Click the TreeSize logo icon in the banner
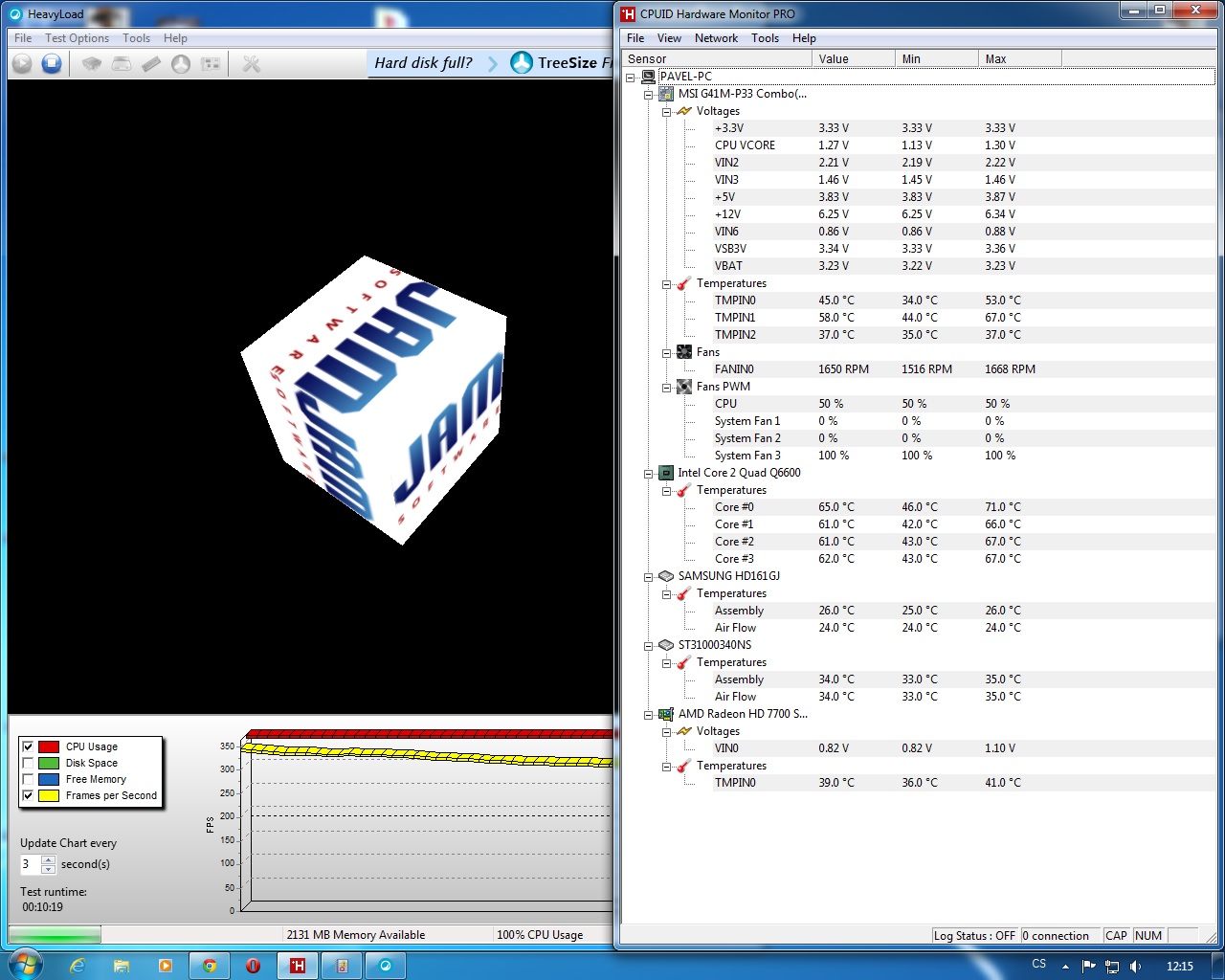This screenshot has height=980, width=1225. pos(522,62)
